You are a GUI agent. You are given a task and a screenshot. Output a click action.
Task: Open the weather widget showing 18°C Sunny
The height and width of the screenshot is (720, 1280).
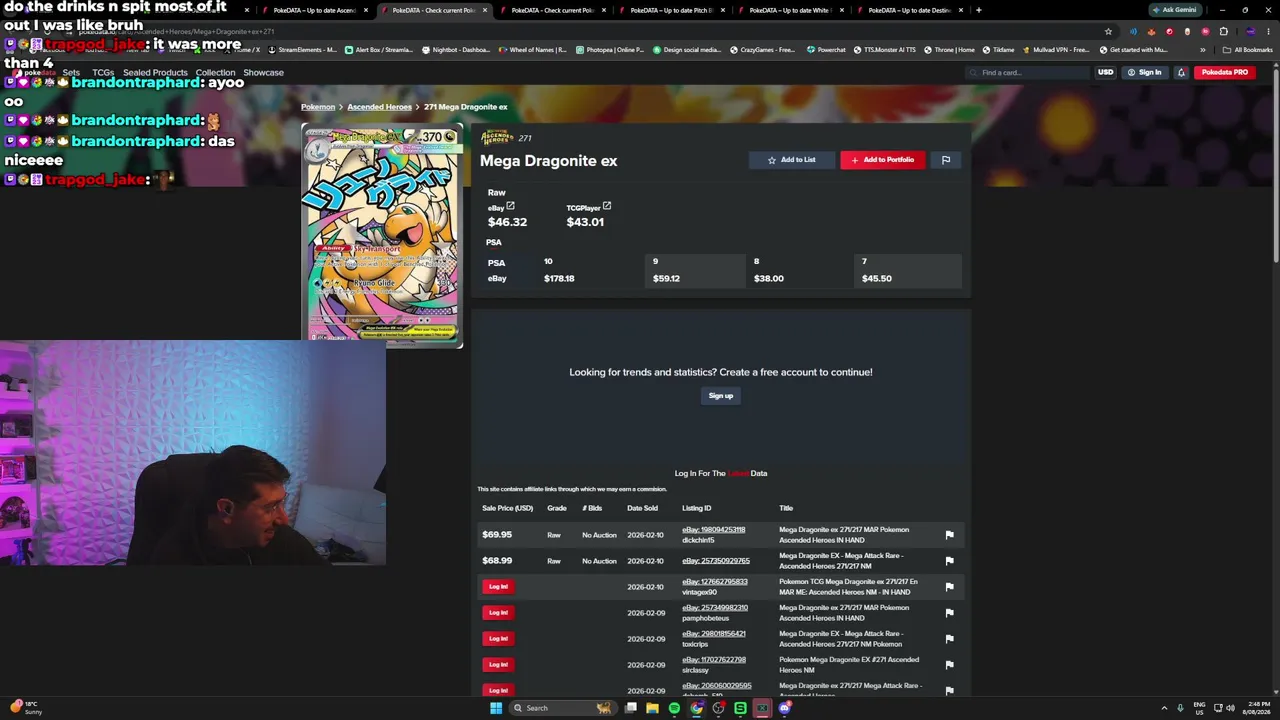25,708
